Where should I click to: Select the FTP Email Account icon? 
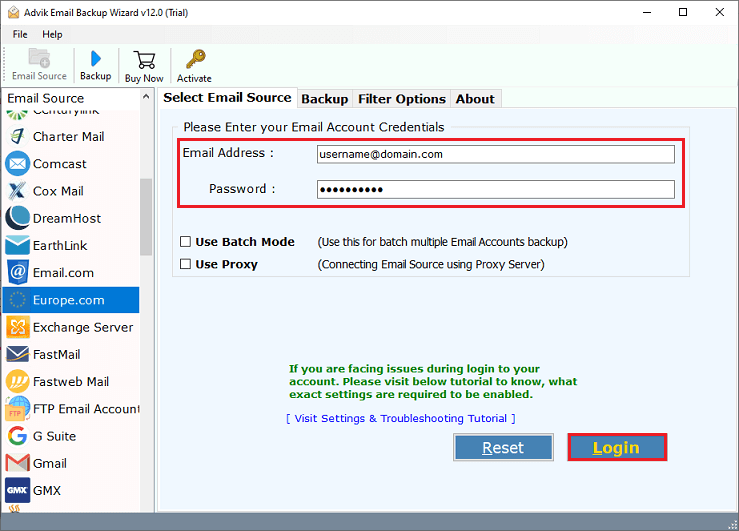point(17,408)
